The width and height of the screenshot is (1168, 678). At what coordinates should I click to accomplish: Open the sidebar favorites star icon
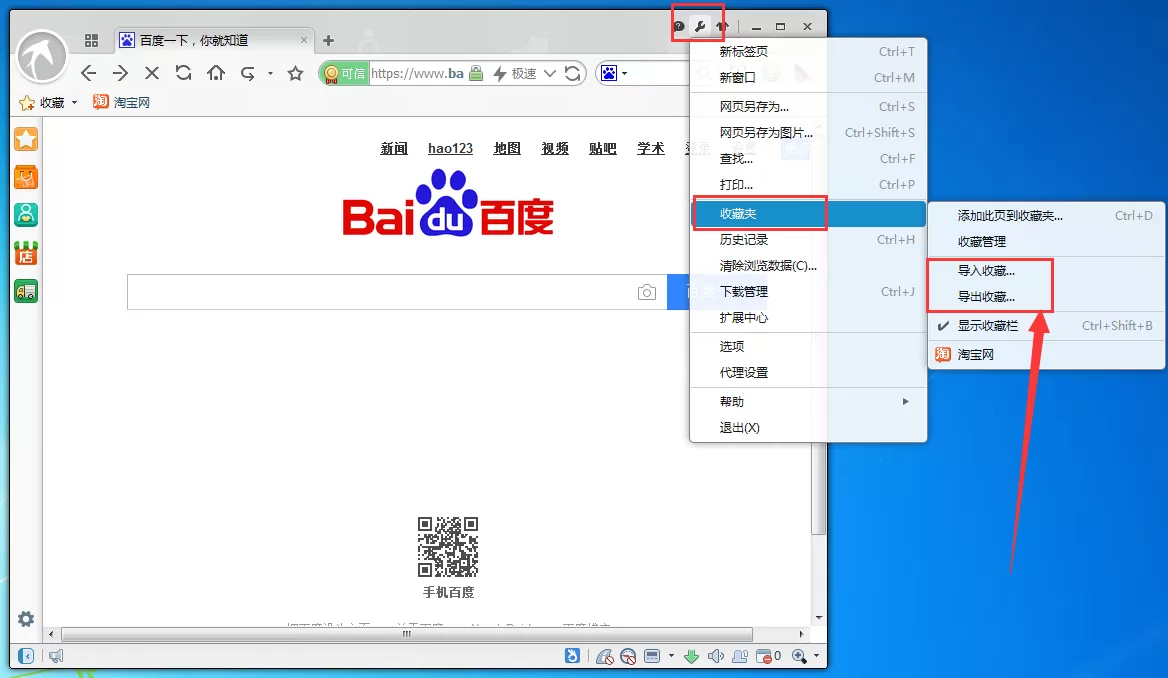26,139
